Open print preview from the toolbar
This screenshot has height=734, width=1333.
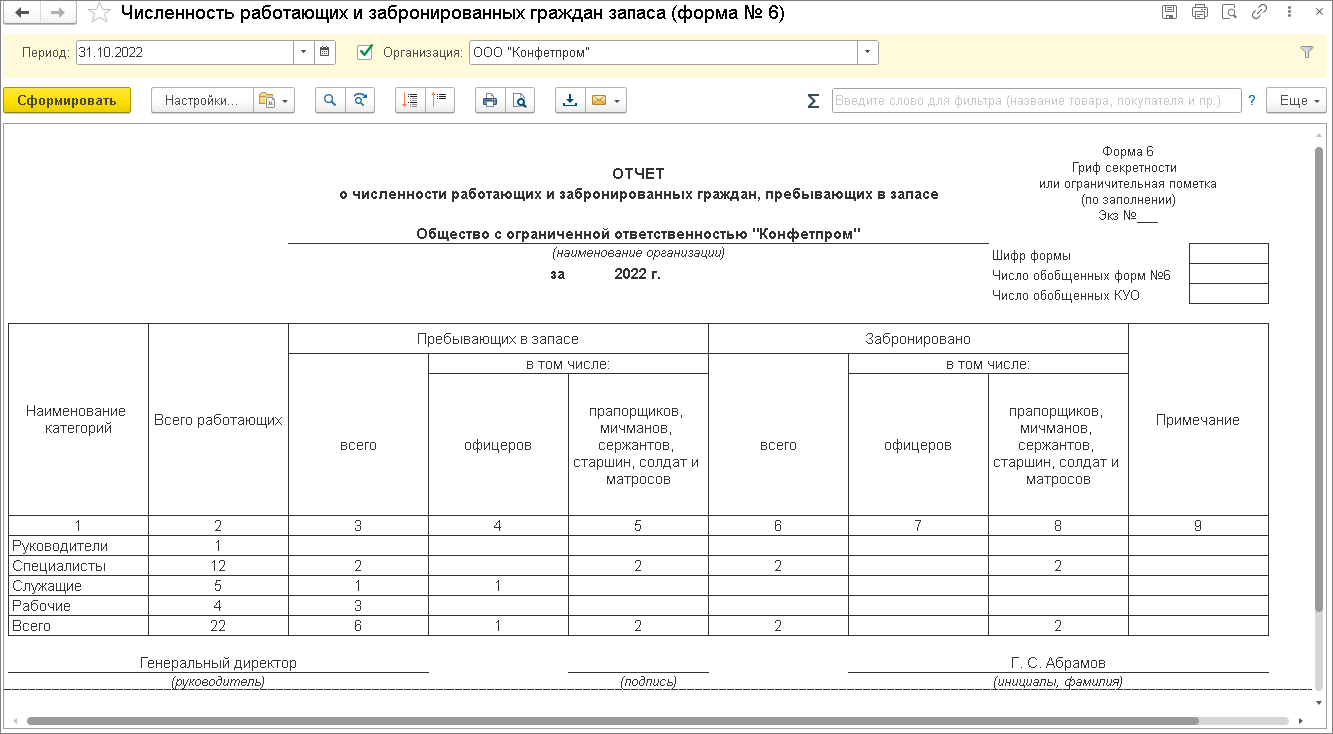pos(520,100)
